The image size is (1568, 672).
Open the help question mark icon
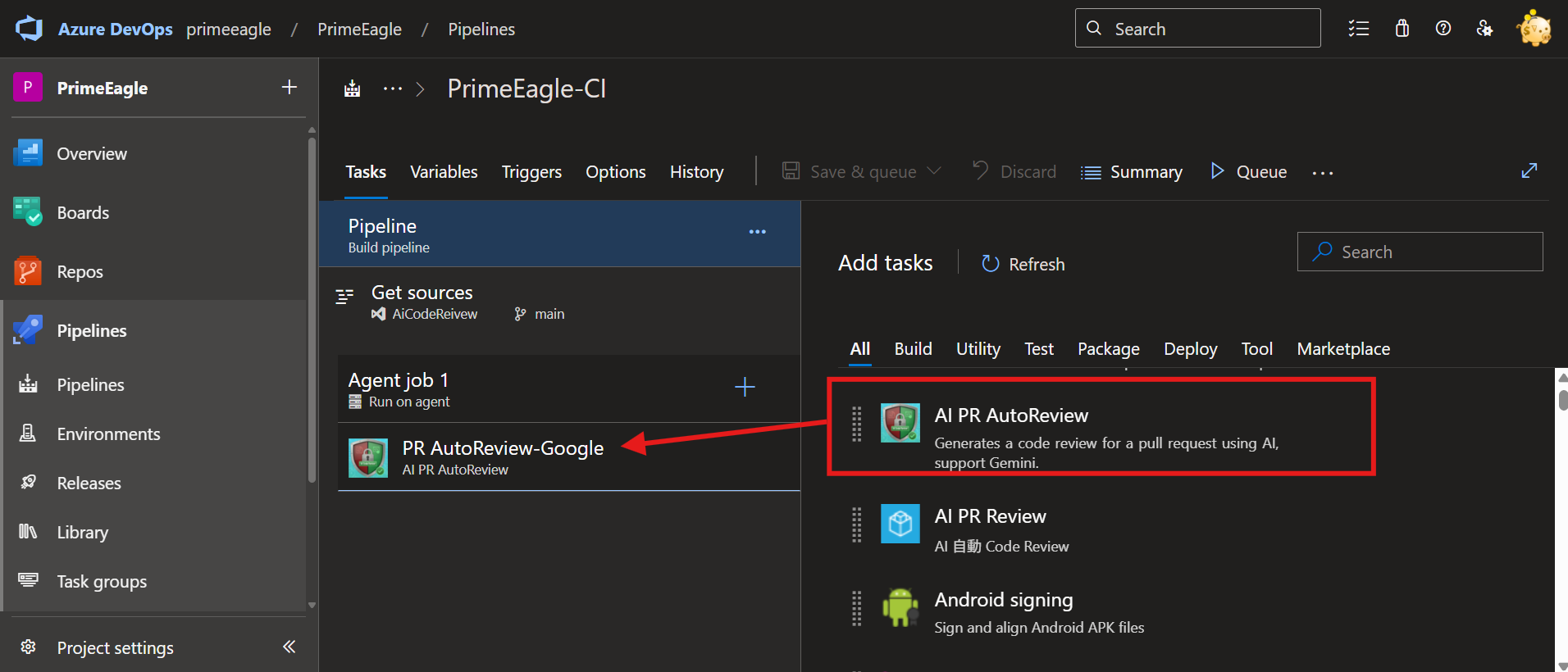click(x=1443, y=29)
